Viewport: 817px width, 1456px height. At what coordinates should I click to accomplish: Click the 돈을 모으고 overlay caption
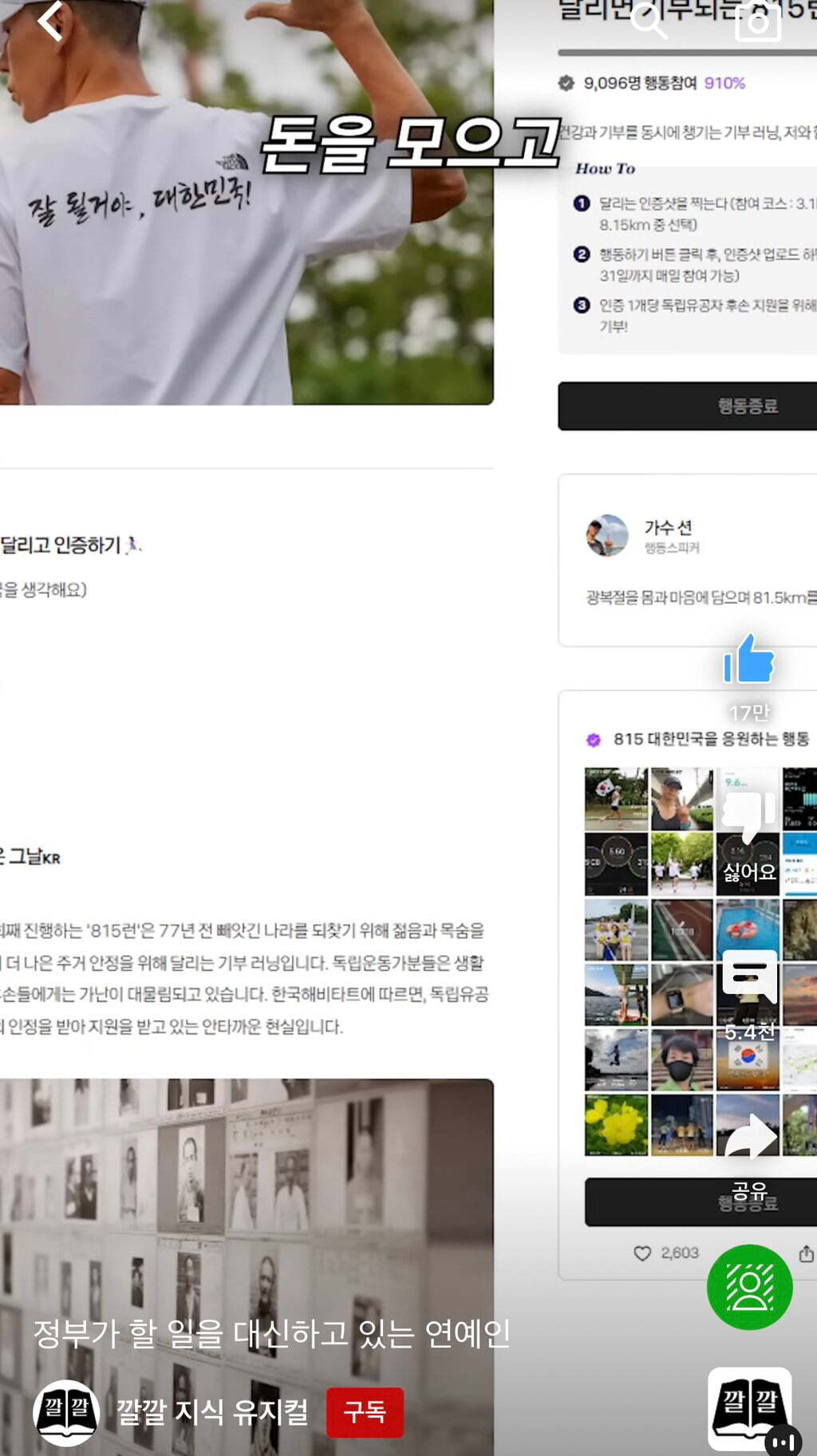tap(411, 144)
